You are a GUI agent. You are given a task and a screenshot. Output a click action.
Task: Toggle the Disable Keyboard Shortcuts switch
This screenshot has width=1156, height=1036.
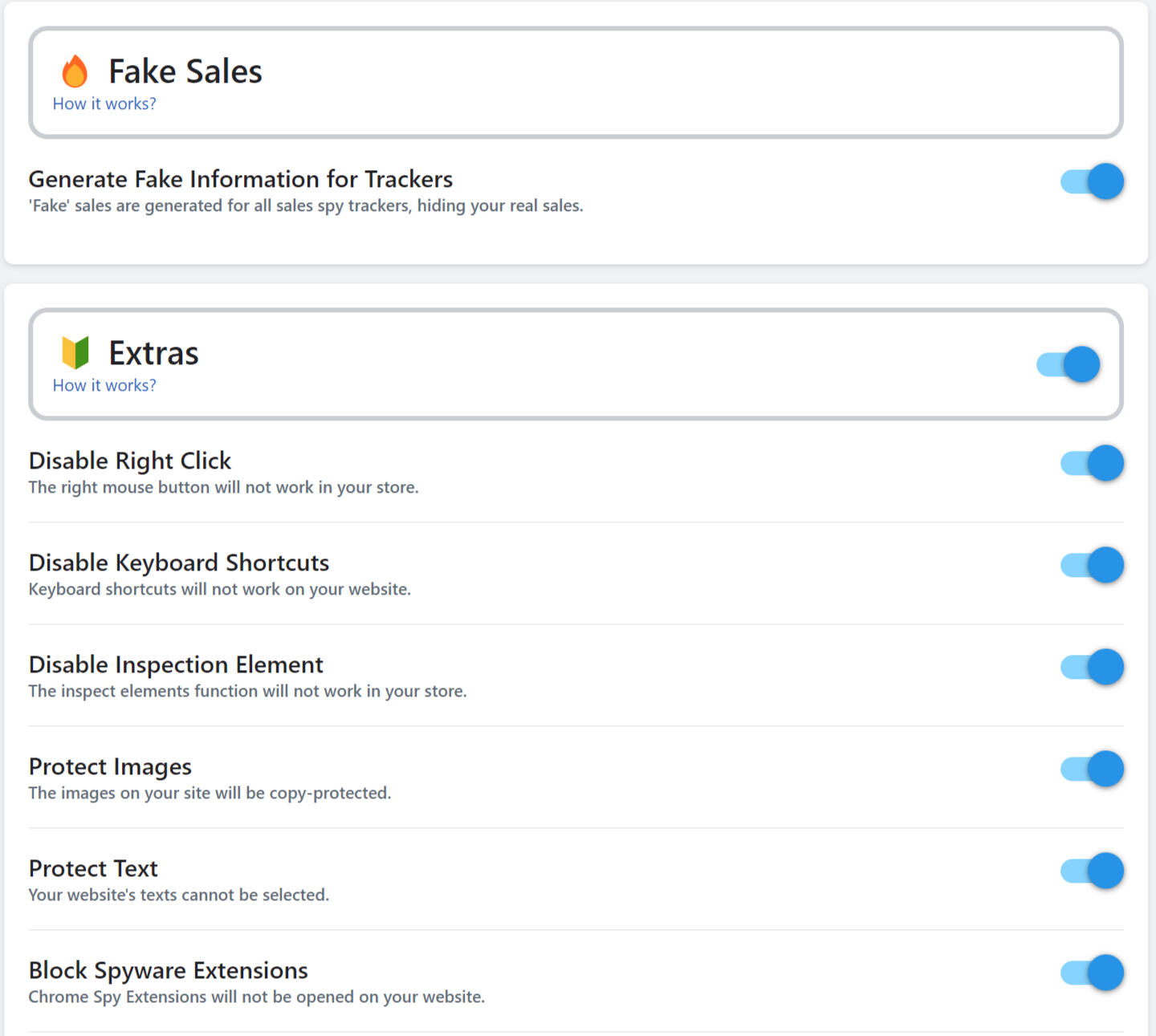click(1092, 565)
